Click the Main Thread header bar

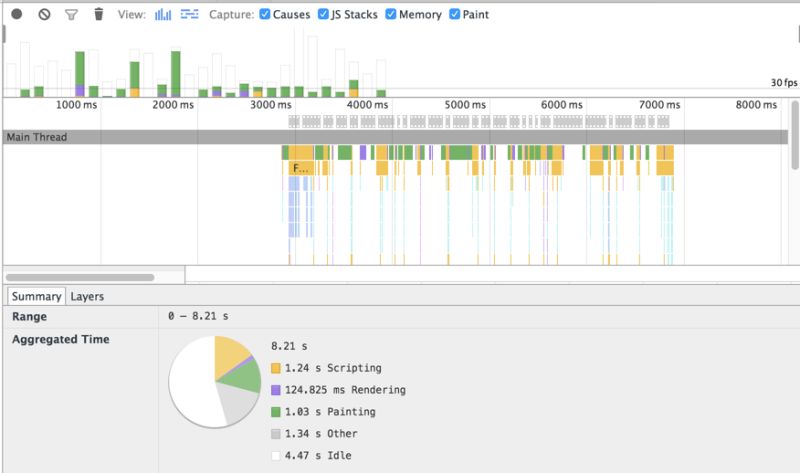point(395,137)
